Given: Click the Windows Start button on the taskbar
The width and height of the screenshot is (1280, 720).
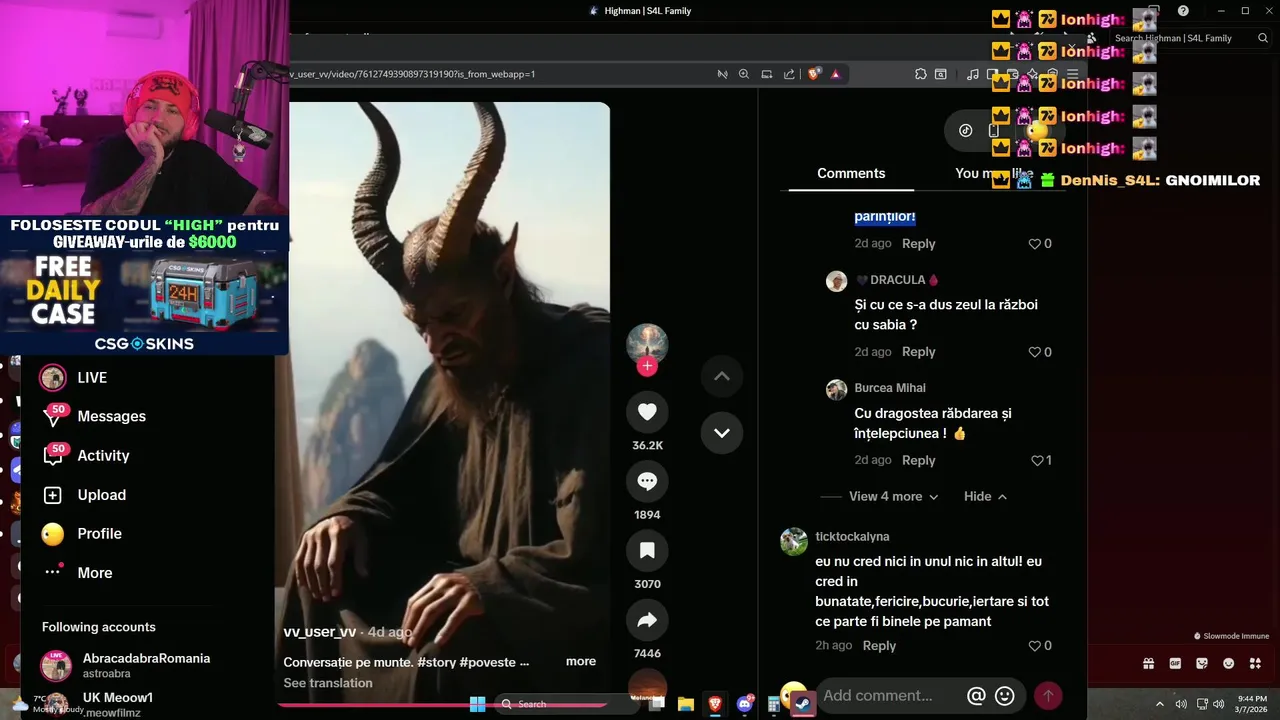Looking at the screenshot, I should click(477, 704).
